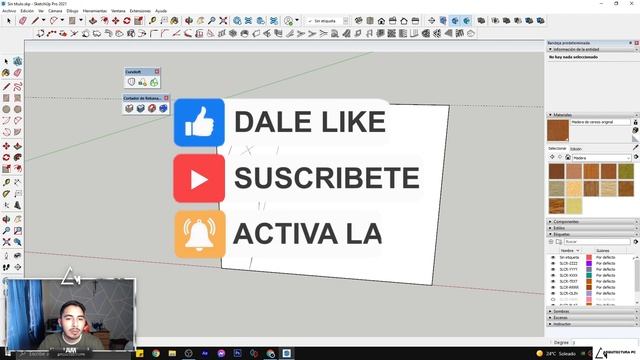This screenshot has width=640, height=360.
Task: Open the 3D Warehouse
Action: [237, 20]
